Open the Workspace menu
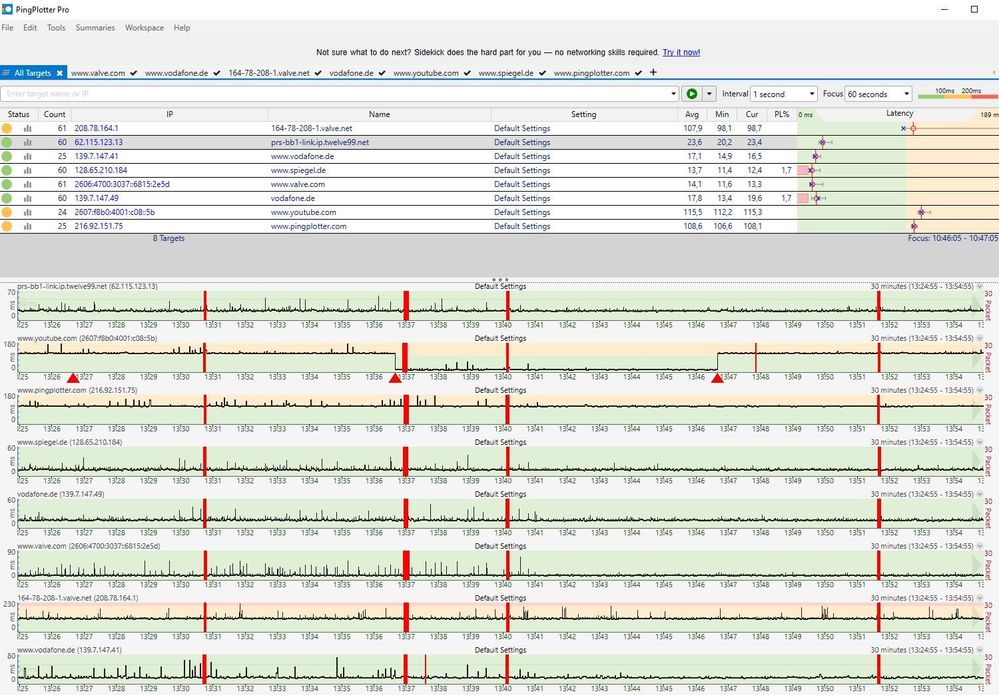Viewport: 999px width, 695px height. [x=144, y=28]
